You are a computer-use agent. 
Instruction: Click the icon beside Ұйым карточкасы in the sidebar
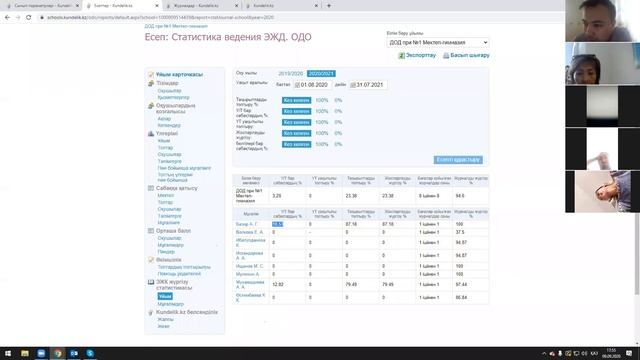click(151, 74)
